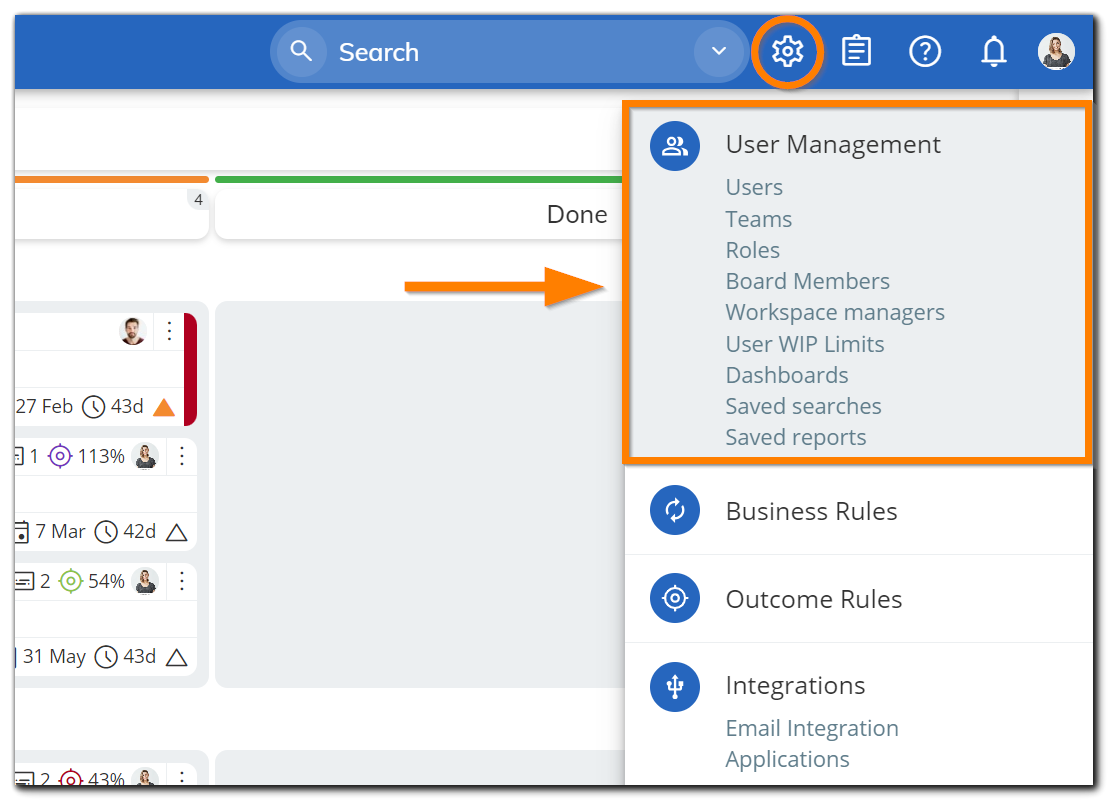Go to Email Integration settings
This screenshot has height=812, width=1120.
[812, 728]
